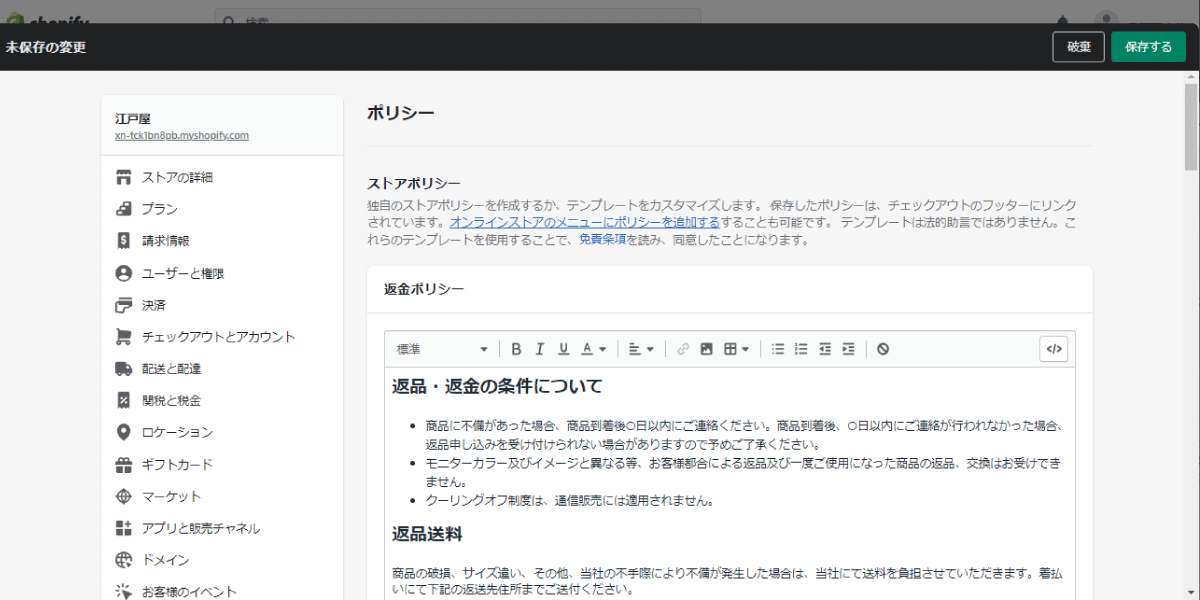Screen dimensions: 1200x600
Task: Click the Bold formatting icon
Action: coord(516,349)
